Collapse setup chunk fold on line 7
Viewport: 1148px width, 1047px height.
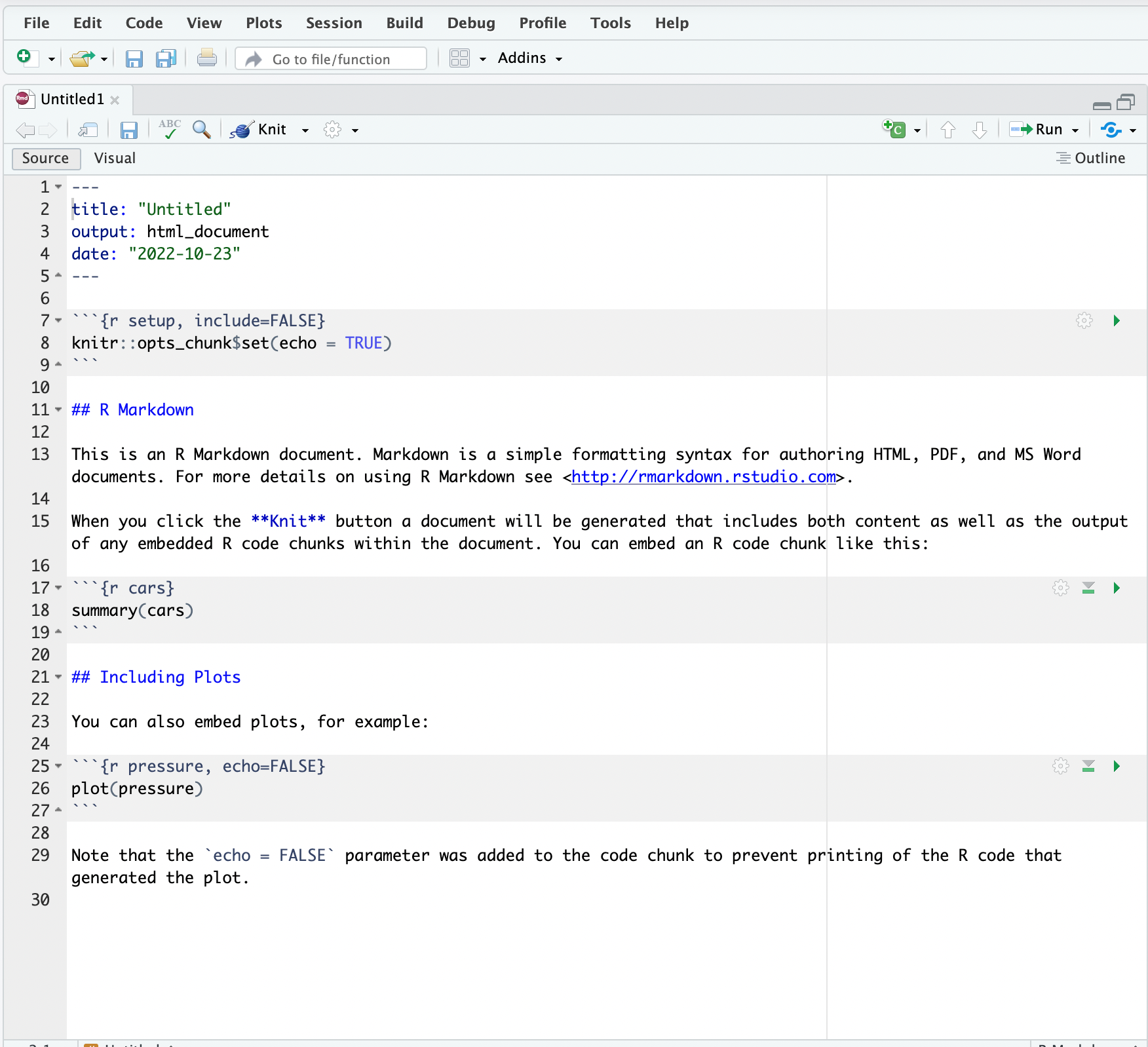(58, 320)
